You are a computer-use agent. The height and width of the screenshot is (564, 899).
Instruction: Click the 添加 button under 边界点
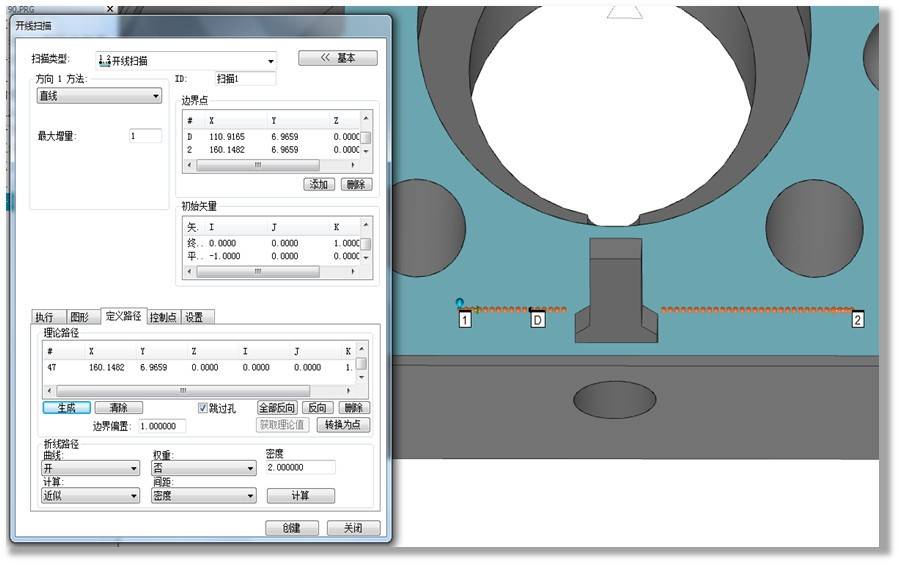318,185
